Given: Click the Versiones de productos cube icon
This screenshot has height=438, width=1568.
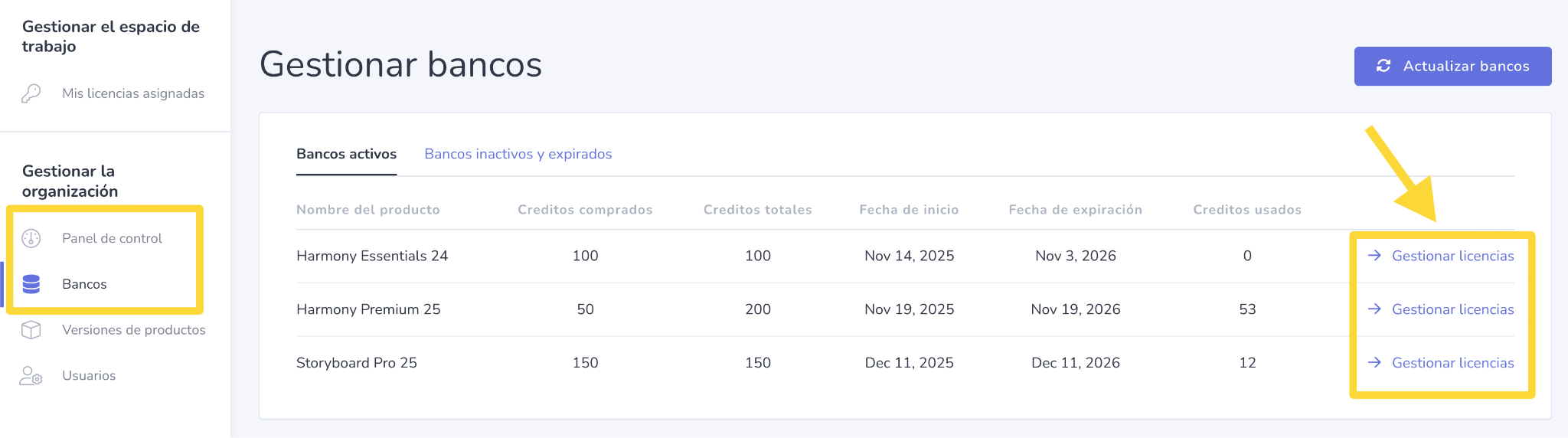Looking at the screenshot, I should [31, 330].
